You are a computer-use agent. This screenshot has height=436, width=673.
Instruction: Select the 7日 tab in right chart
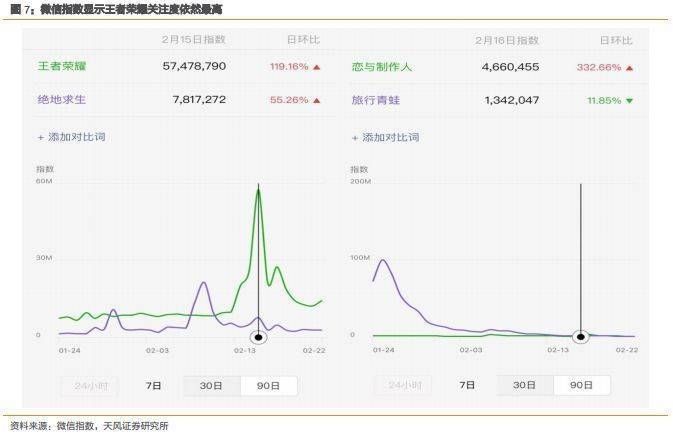467,385
